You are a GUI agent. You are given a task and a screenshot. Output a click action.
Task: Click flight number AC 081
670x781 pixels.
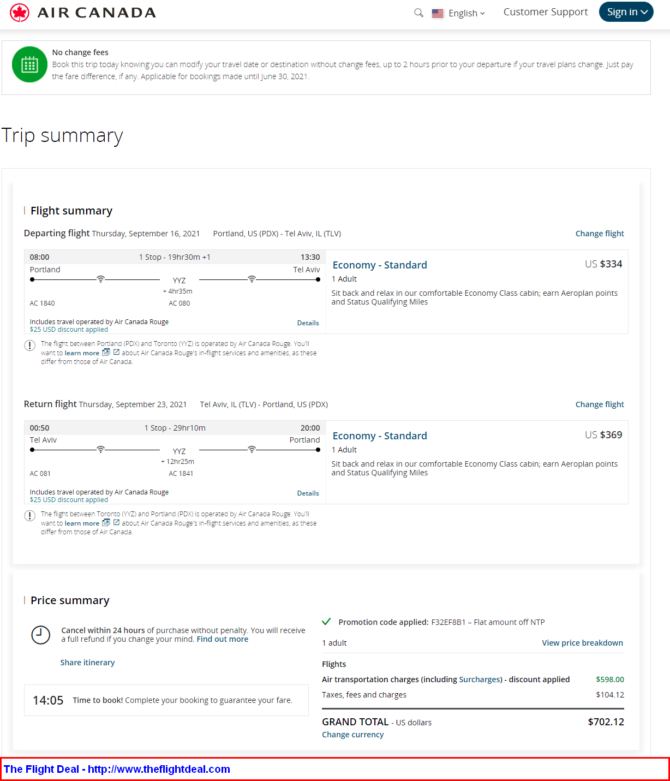(x=40, y=473)
